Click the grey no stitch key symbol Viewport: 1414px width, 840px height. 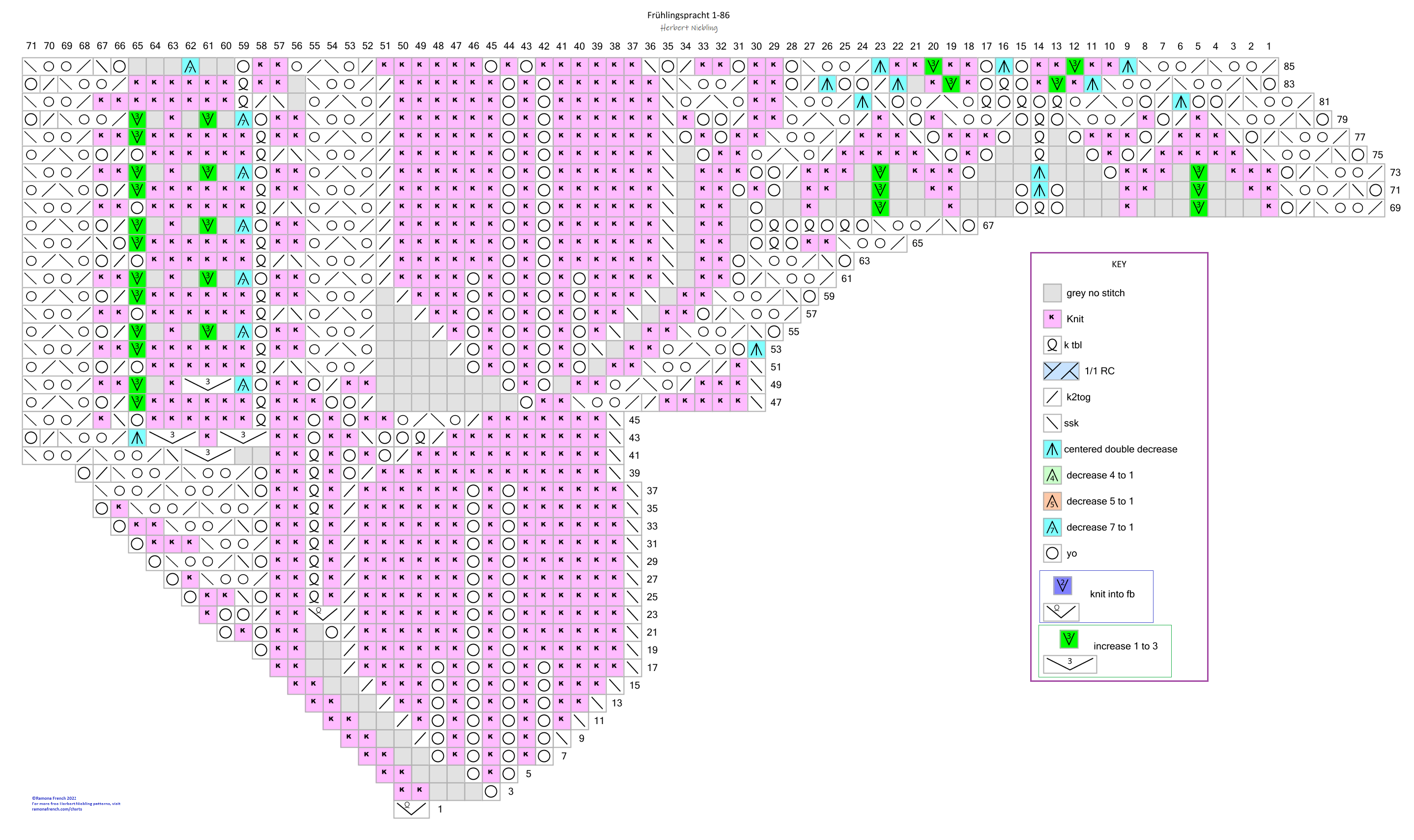[x=1052, y=293]
